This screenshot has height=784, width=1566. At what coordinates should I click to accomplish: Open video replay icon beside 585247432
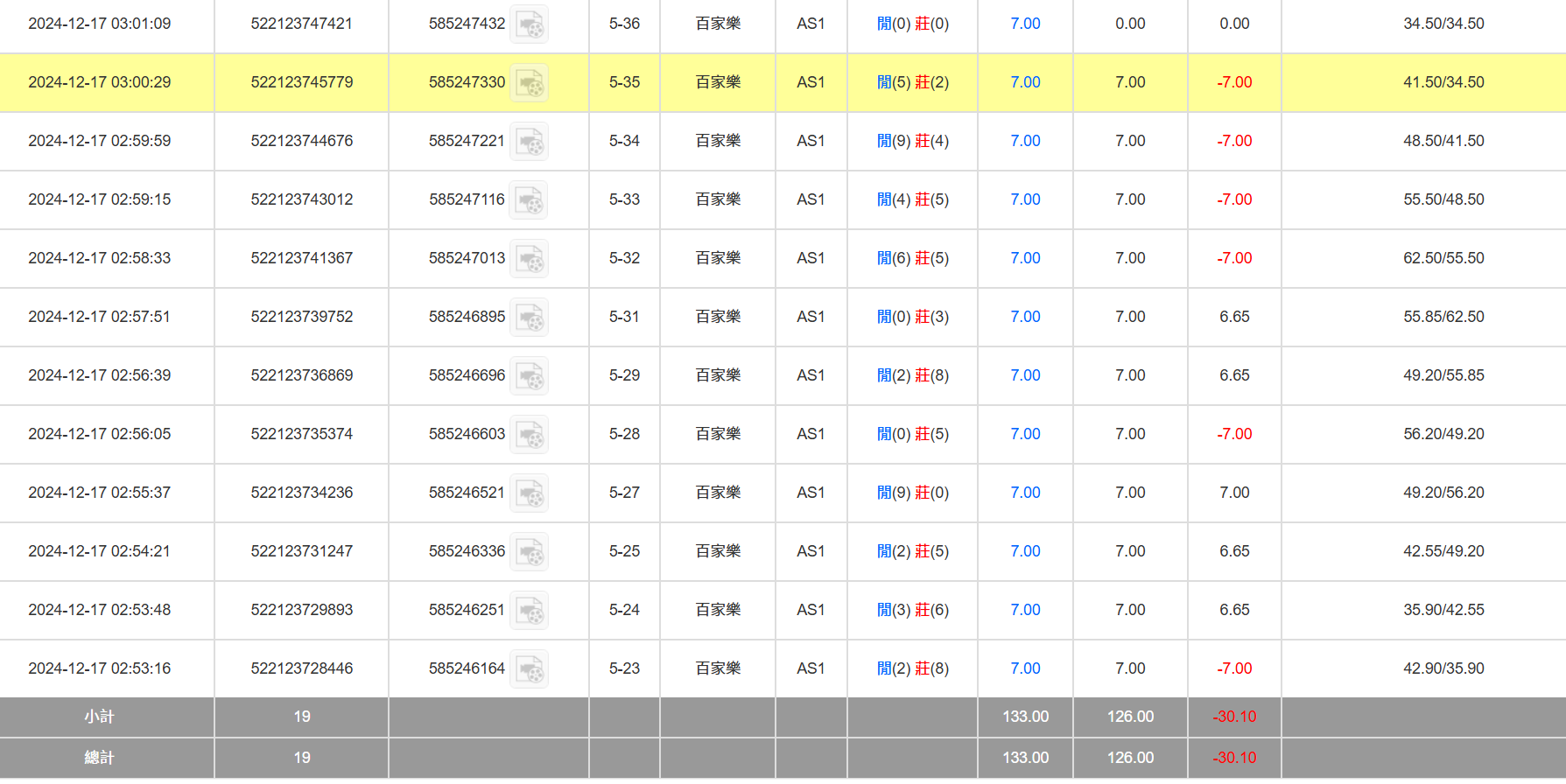[529, 24]
